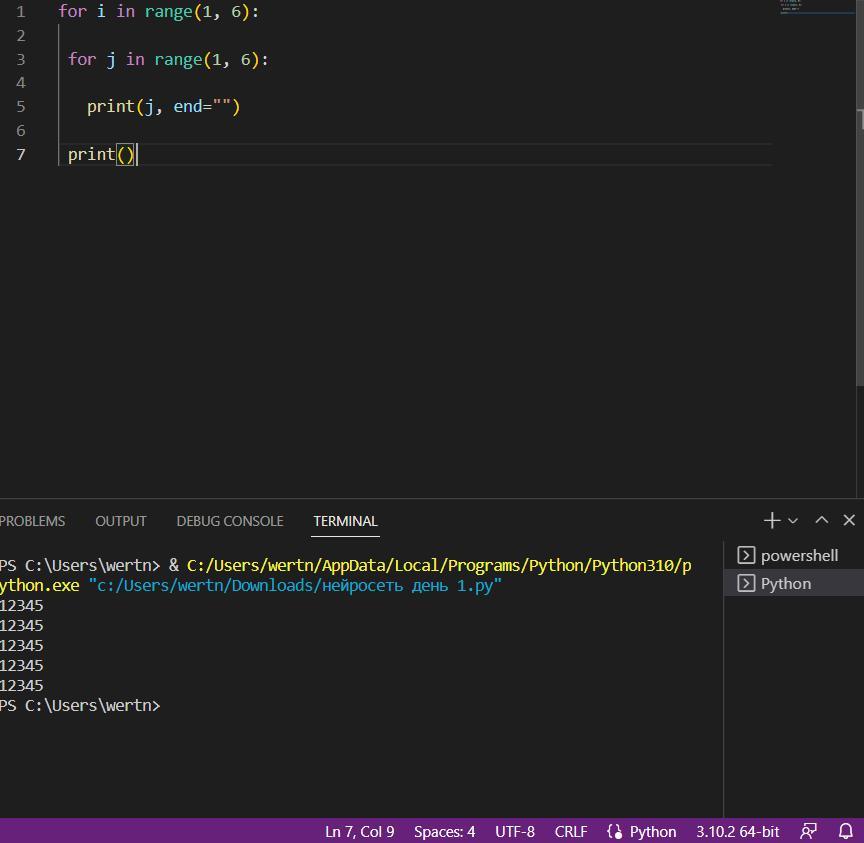Close the terminal panel
This screenshot has height=843, width=864.
[849, 520]
